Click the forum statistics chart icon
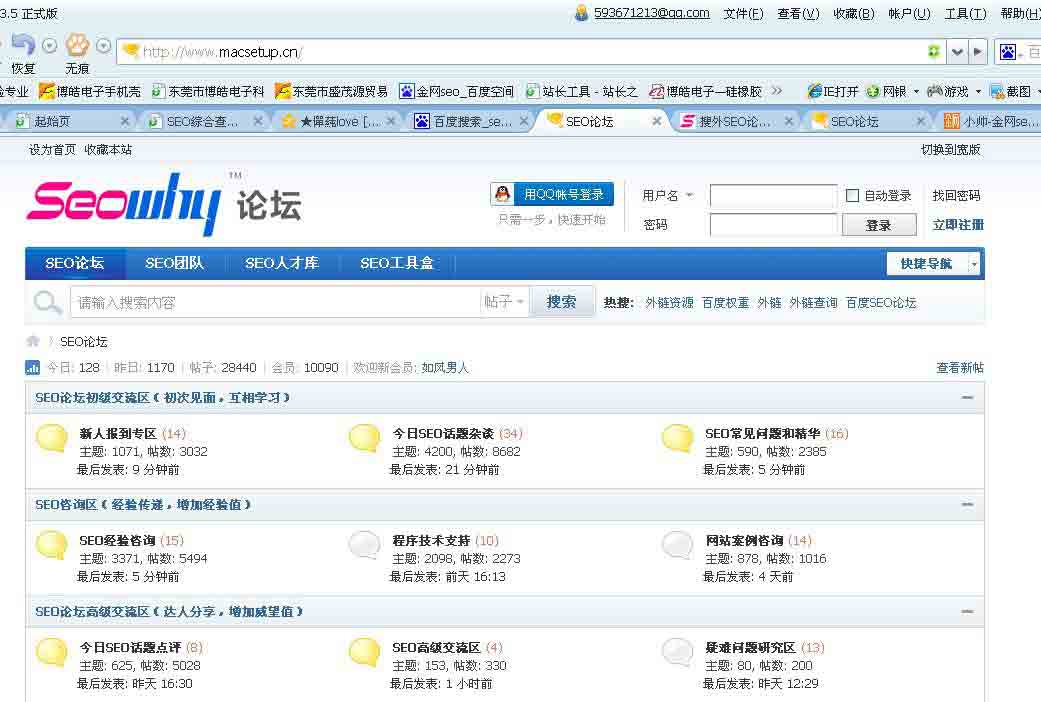Viewport: 1041px width, 702px height. tap(33, 368)
